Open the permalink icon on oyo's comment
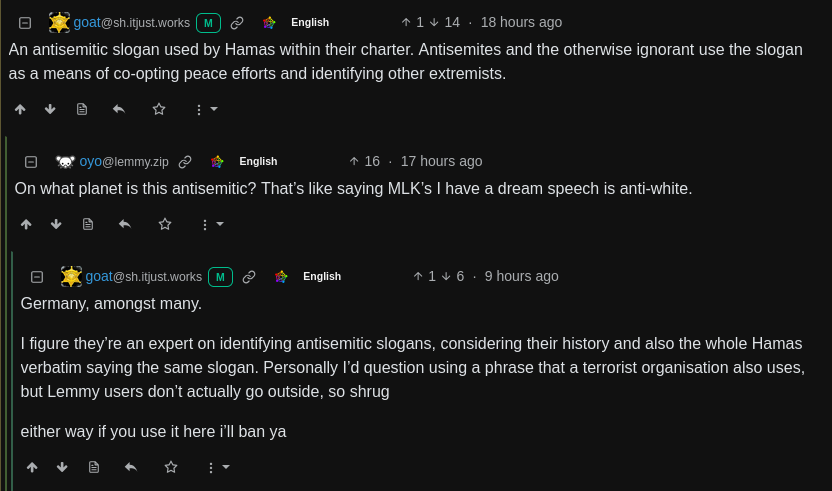 [x=185, y=162]
